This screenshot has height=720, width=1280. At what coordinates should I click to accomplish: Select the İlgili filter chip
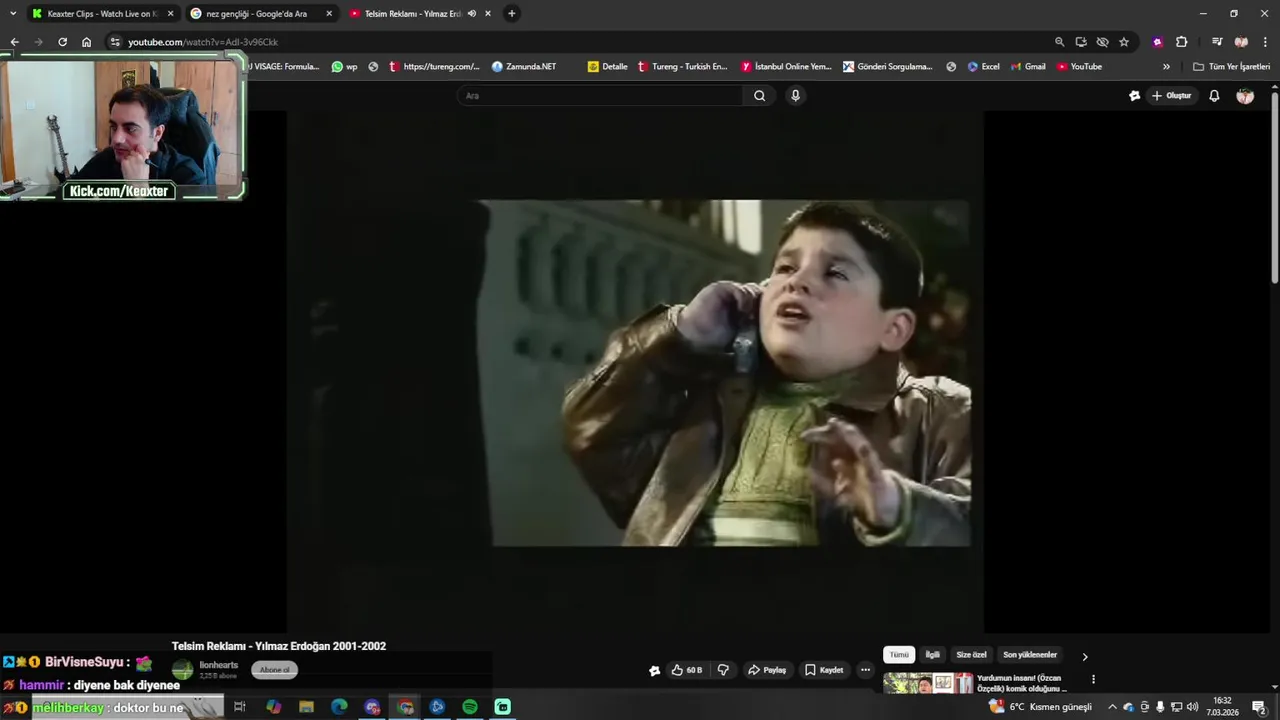(932, 655)
